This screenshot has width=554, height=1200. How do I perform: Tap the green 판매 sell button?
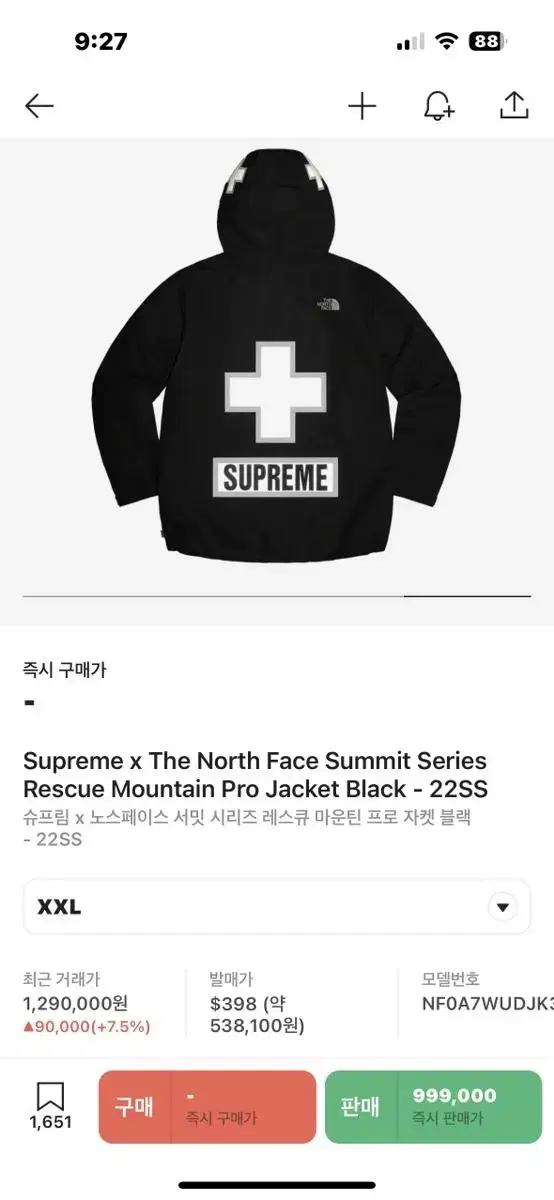[x=433, y=1107]
